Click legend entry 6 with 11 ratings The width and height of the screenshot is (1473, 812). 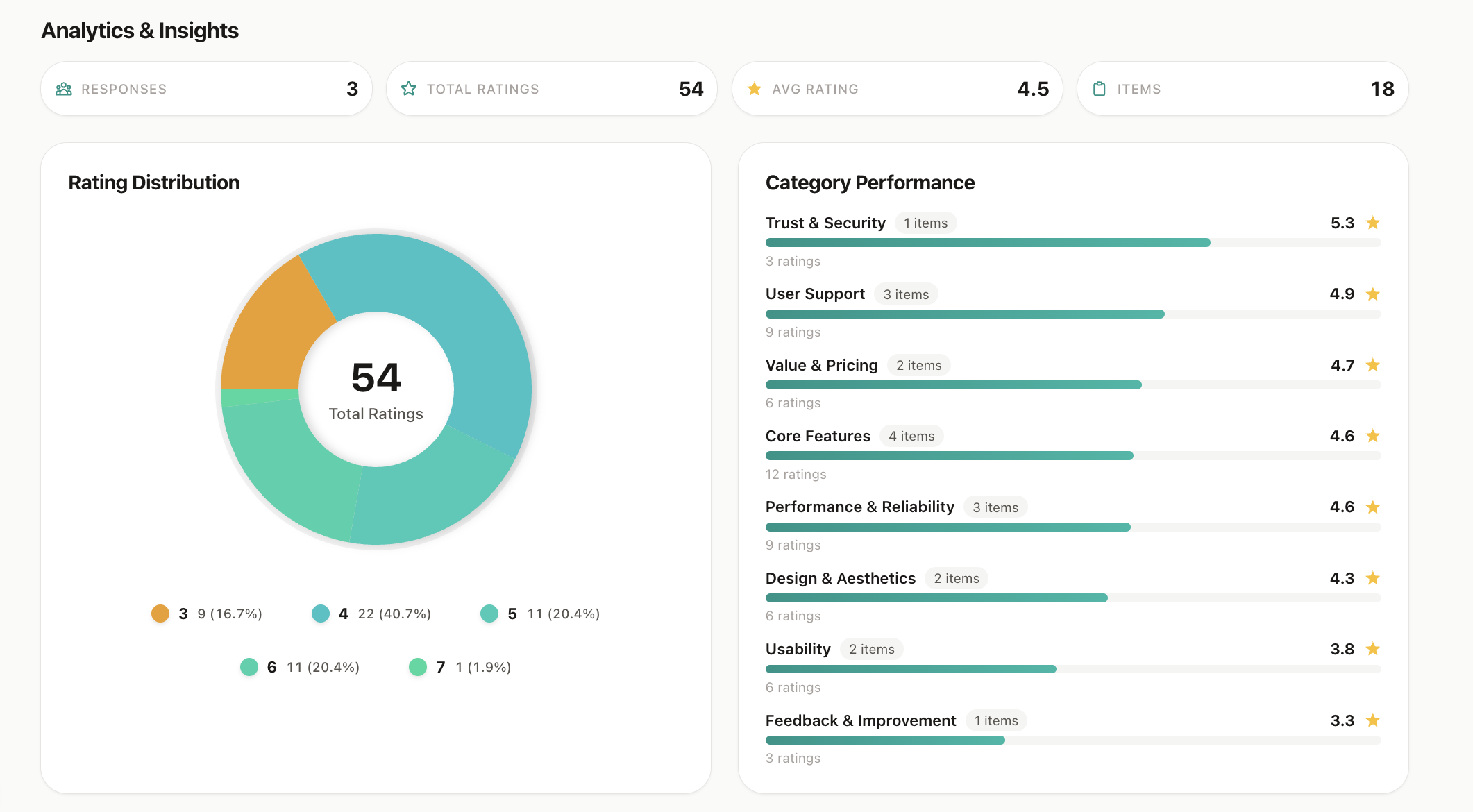coord(300,667)
